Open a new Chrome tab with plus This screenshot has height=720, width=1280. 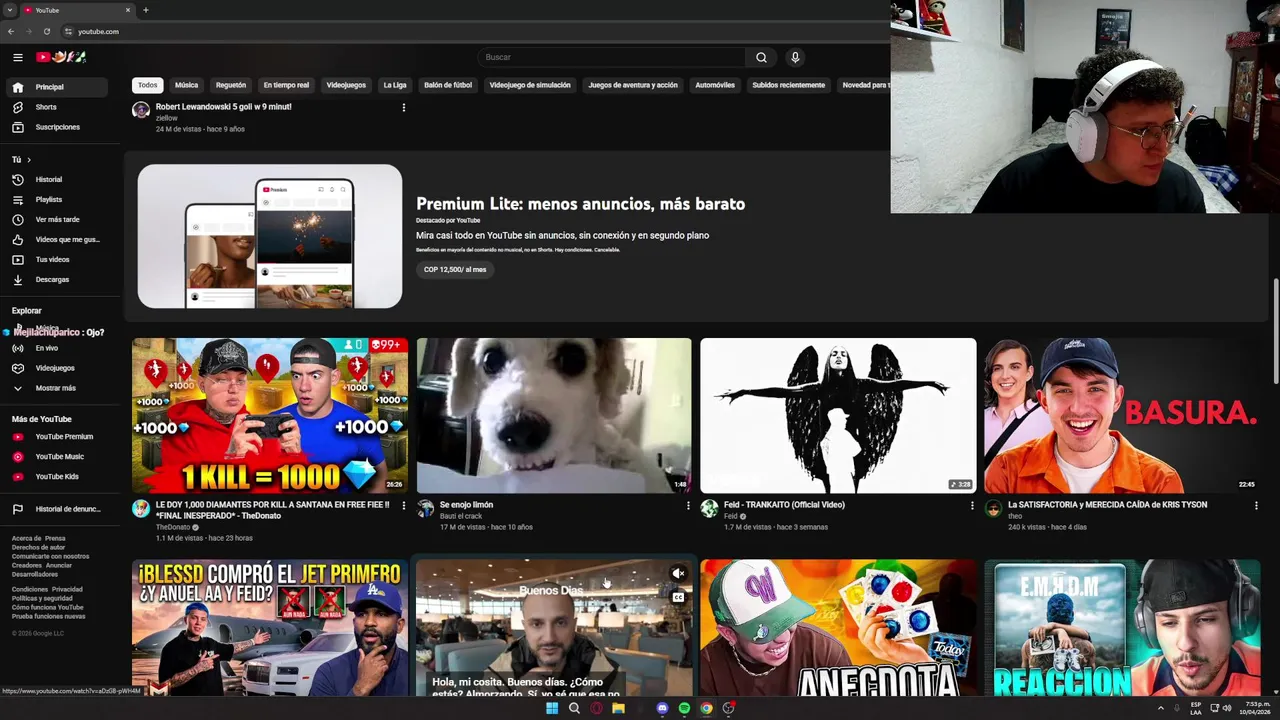tap(146, 10)
